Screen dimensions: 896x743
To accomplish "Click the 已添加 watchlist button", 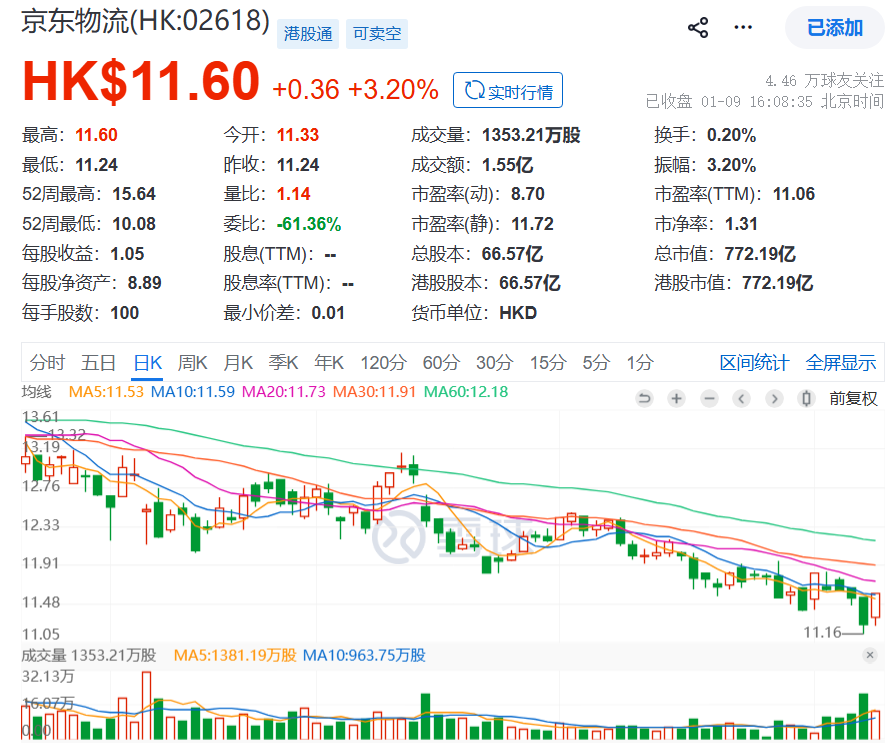I will point(834,27).
